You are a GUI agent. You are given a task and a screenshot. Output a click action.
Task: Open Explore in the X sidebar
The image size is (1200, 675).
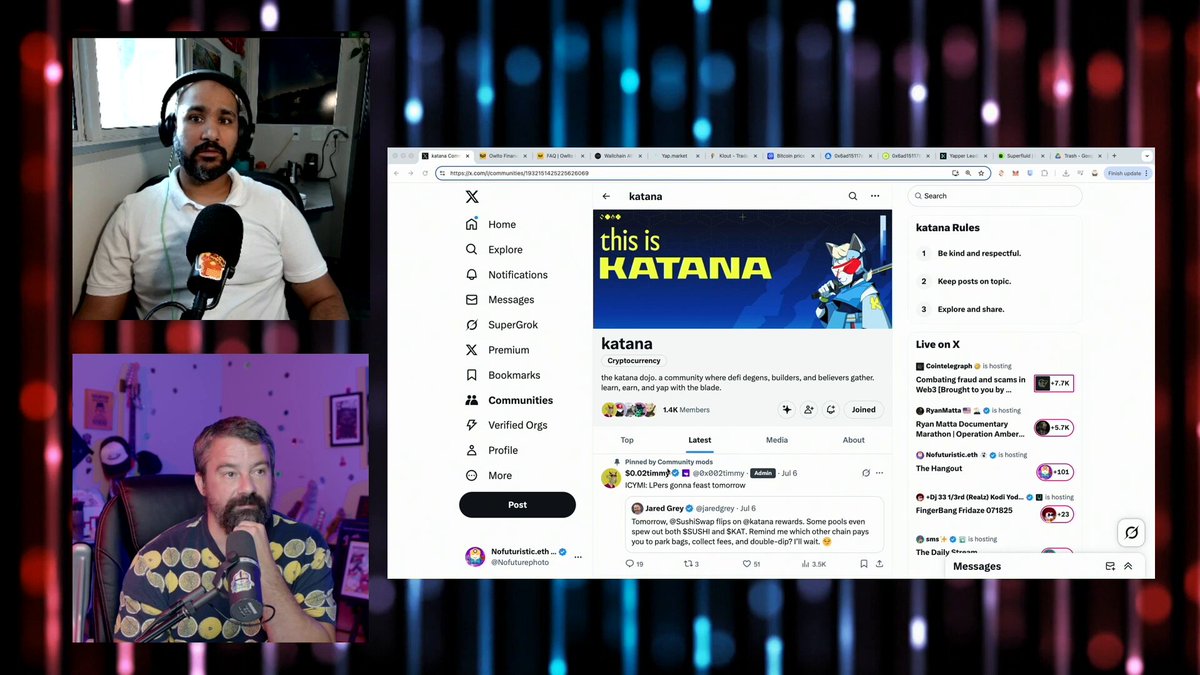494,249
